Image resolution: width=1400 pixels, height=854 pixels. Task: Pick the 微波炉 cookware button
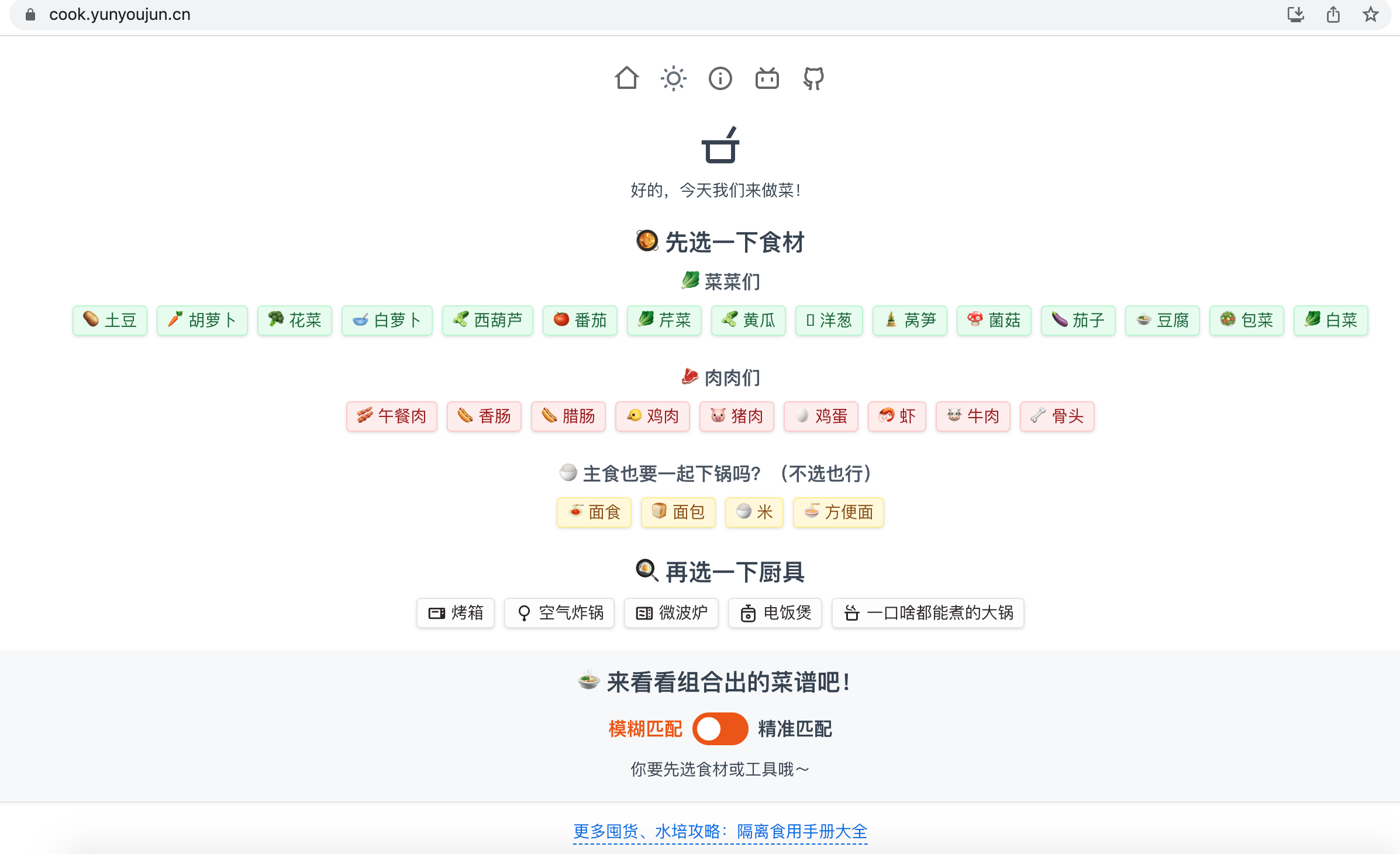pyautogui.click(x=671, y=613)
